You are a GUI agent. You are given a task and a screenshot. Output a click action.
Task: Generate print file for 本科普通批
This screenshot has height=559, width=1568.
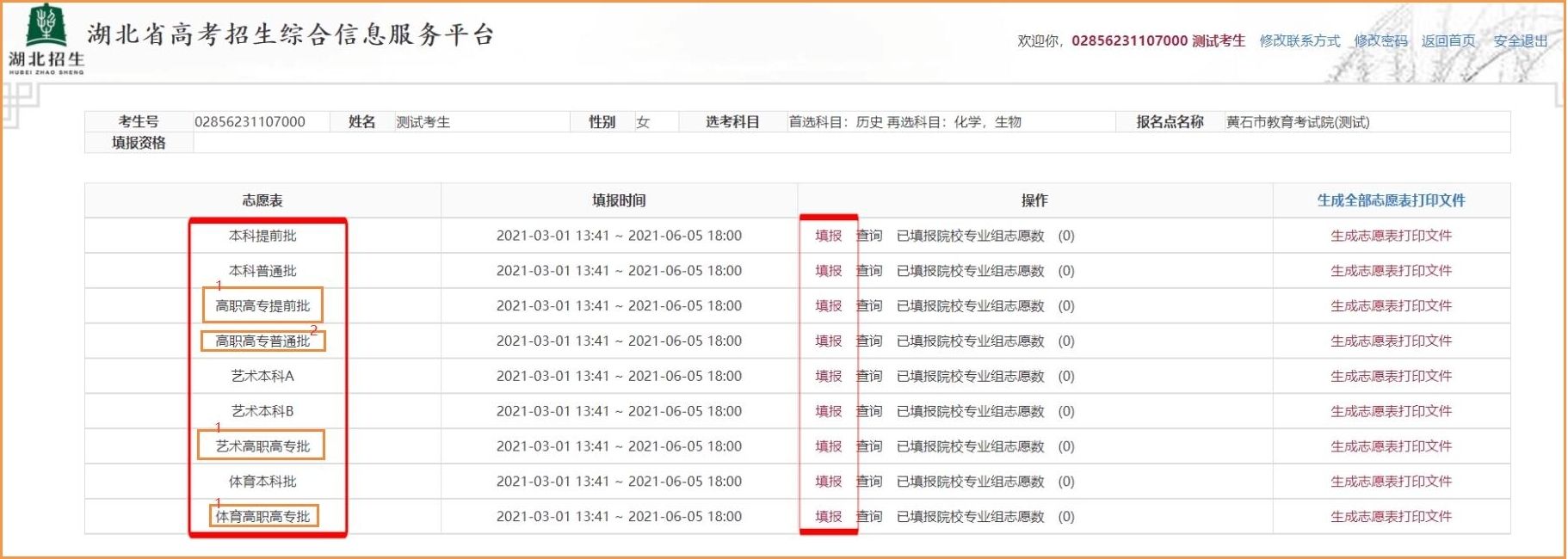click(1391, 271)
